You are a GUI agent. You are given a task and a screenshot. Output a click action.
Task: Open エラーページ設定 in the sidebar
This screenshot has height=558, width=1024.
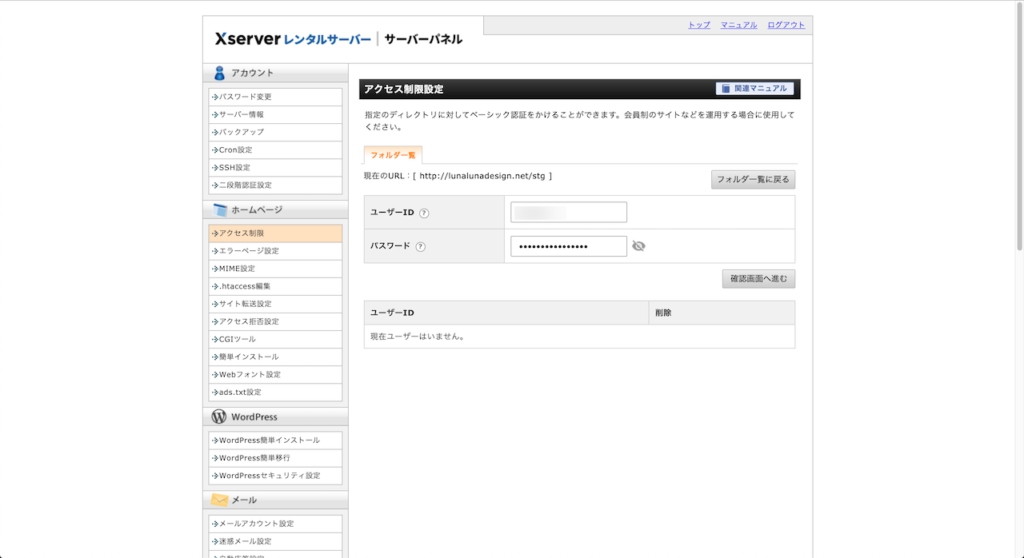tap(276, 251)
